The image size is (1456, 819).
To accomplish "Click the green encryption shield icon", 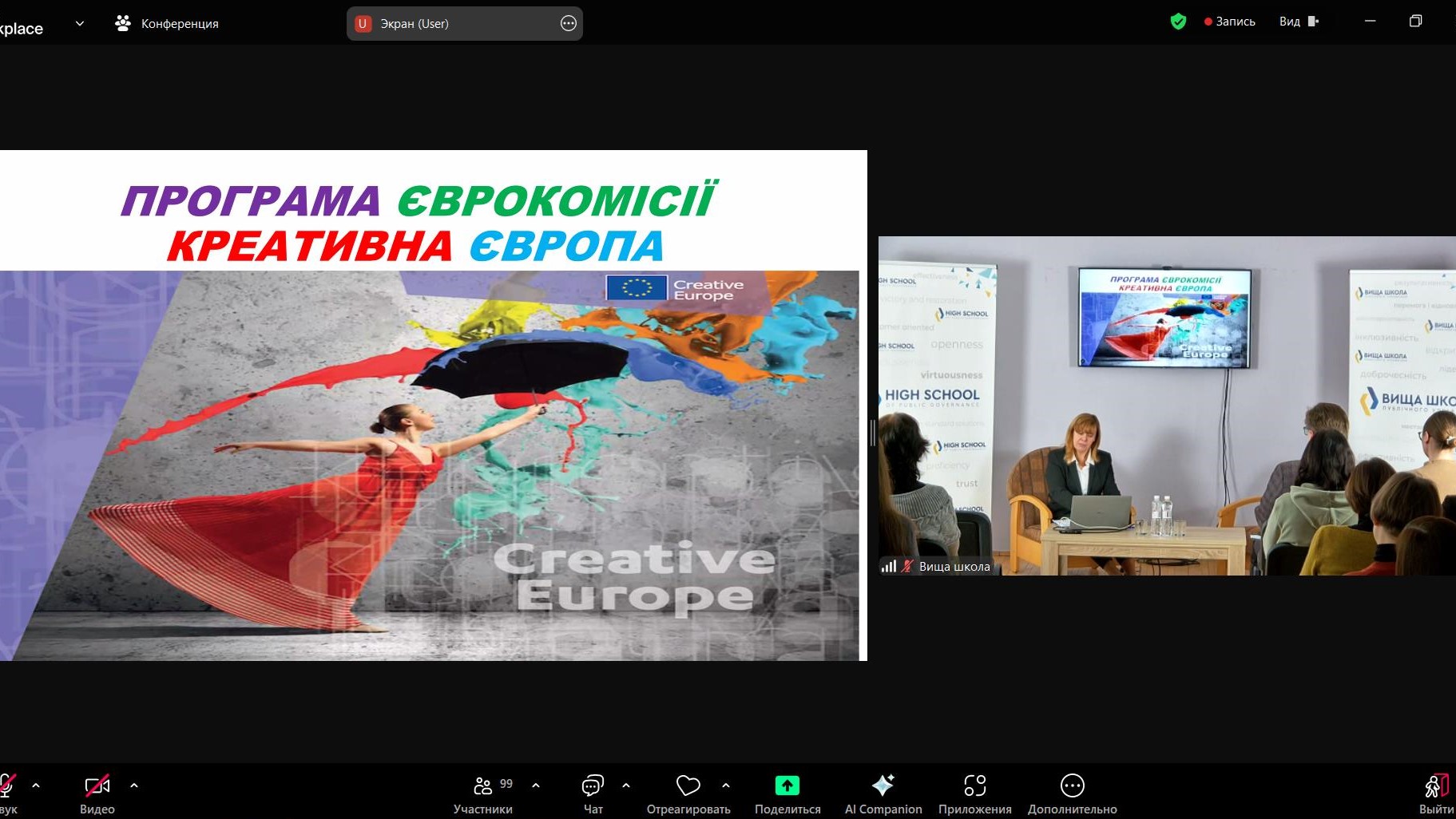I will (x=1178, y=22).
